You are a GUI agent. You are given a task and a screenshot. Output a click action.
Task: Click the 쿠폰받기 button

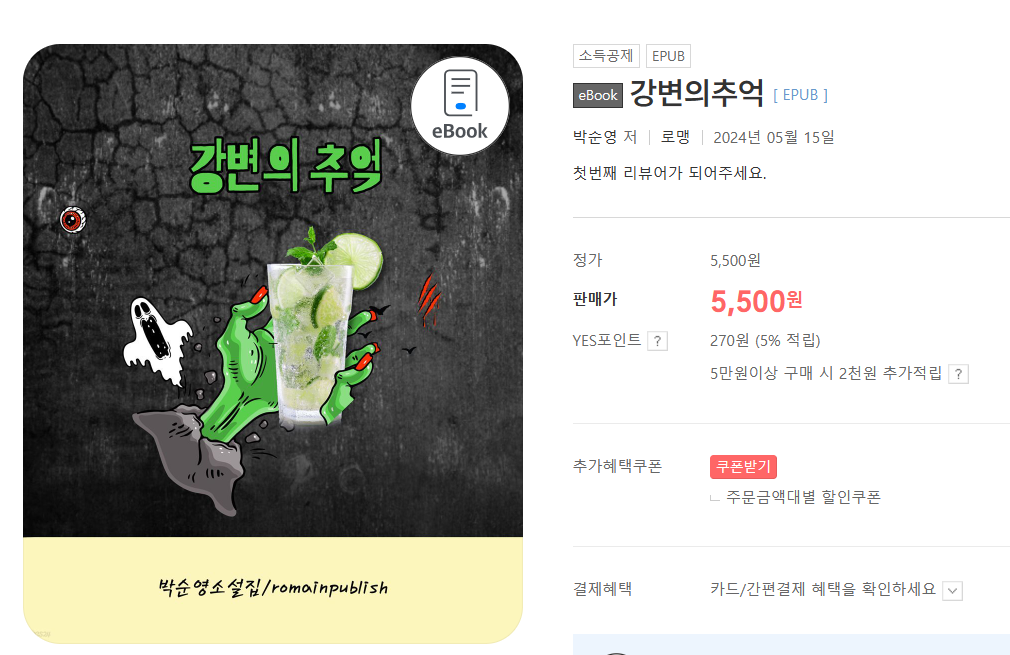(743, 467)
